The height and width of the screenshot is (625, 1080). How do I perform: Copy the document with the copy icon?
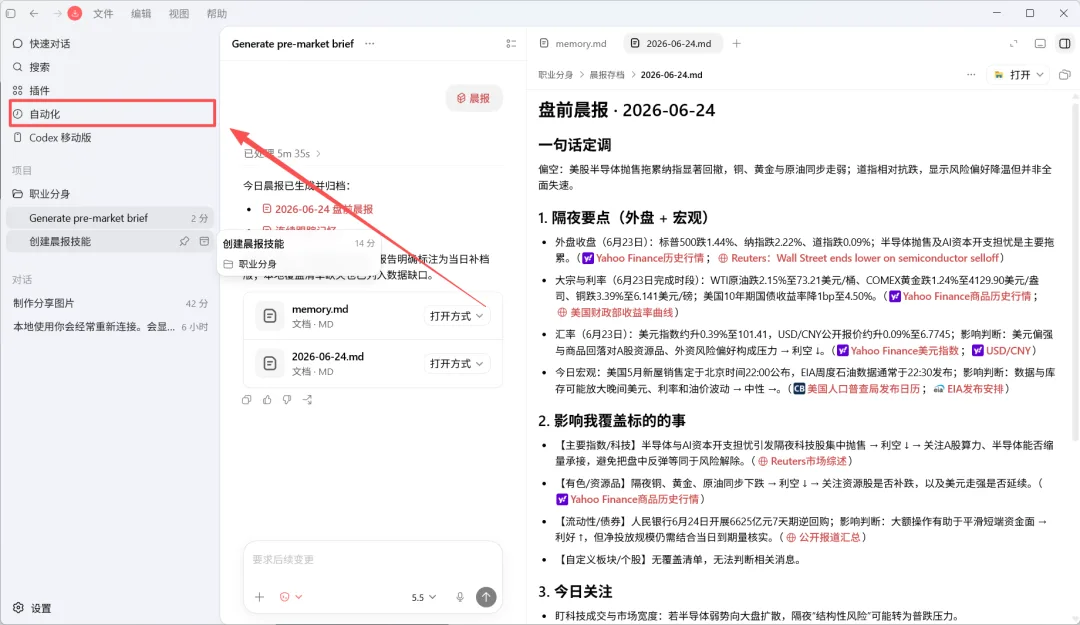1065,74
